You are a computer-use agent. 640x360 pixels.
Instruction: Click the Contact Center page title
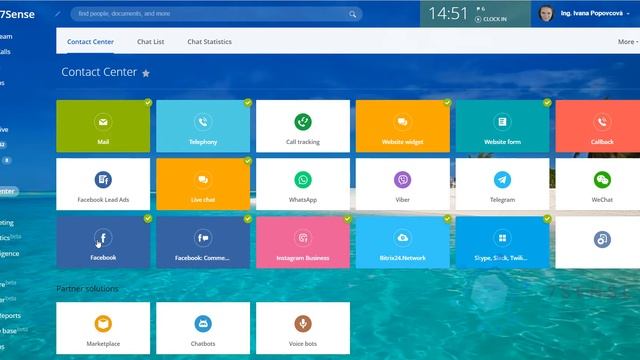click(99, 72)
